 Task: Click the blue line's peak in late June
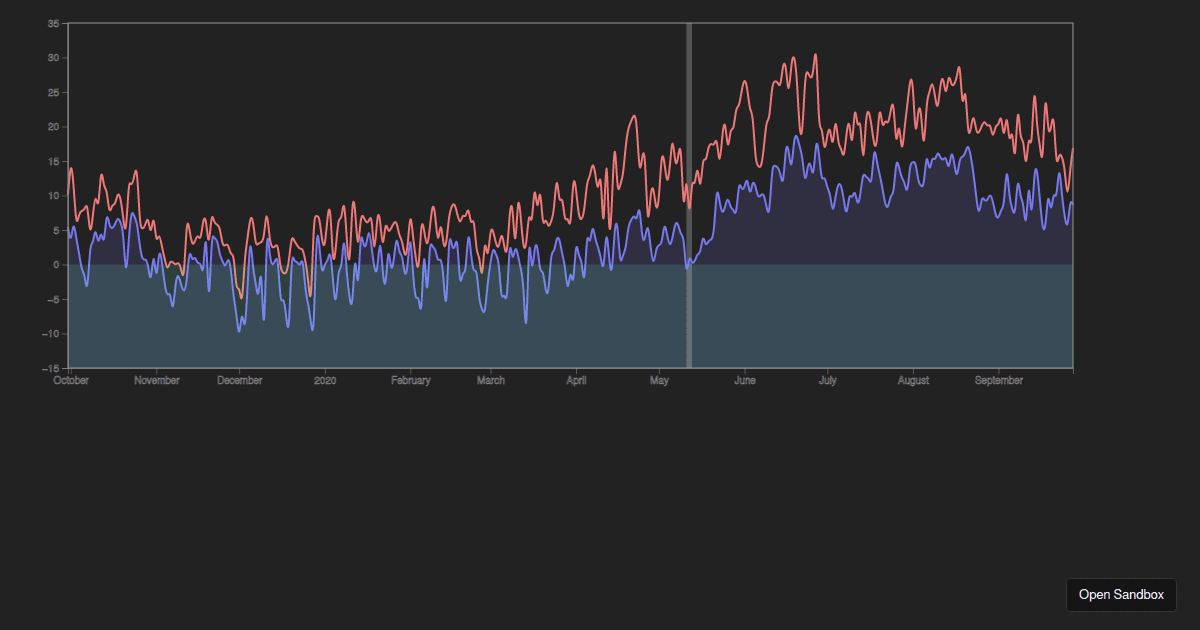click(x=797, y=135)
